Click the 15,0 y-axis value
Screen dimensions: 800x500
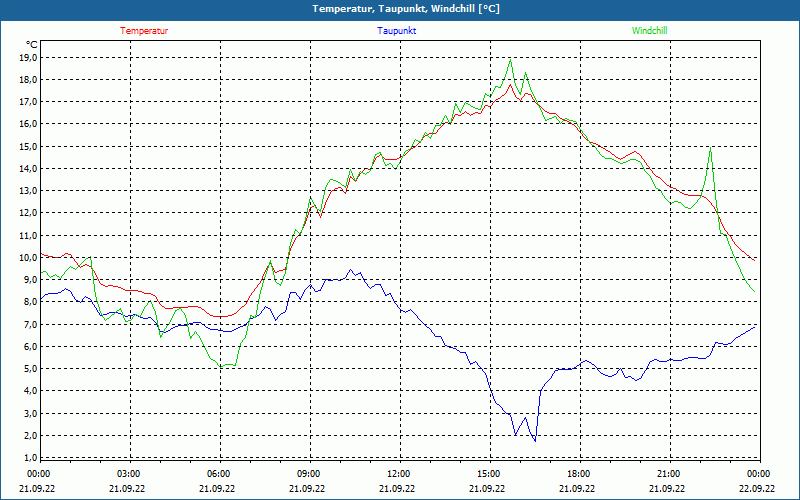(28, 146)
